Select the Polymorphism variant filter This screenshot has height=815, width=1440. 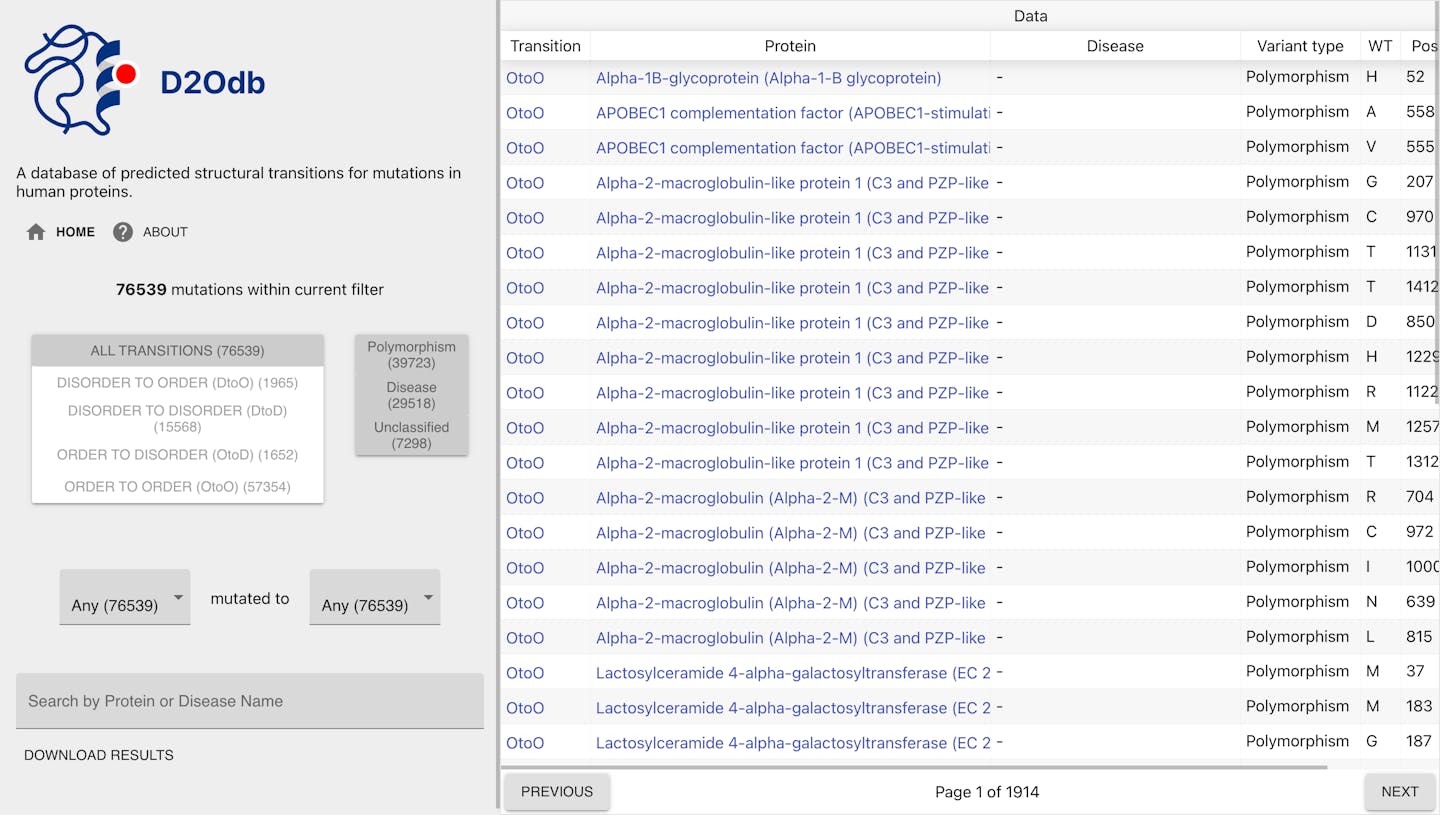[x=411, y=354]
